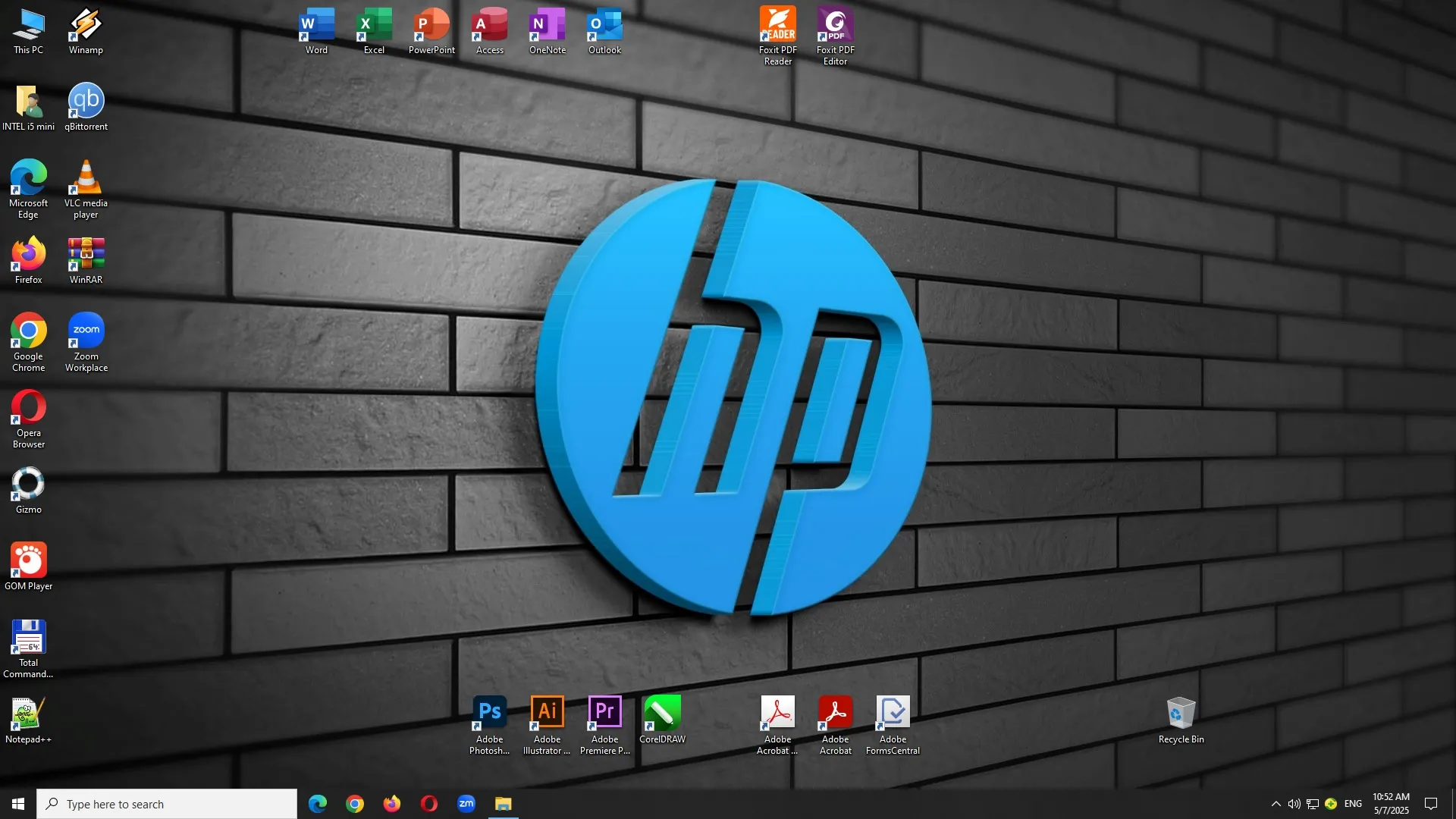Image resolution: width=1456 pixels, height=819 pixels.
Task: Open File Explorer from the taskbar
Action: click(504, 804)
